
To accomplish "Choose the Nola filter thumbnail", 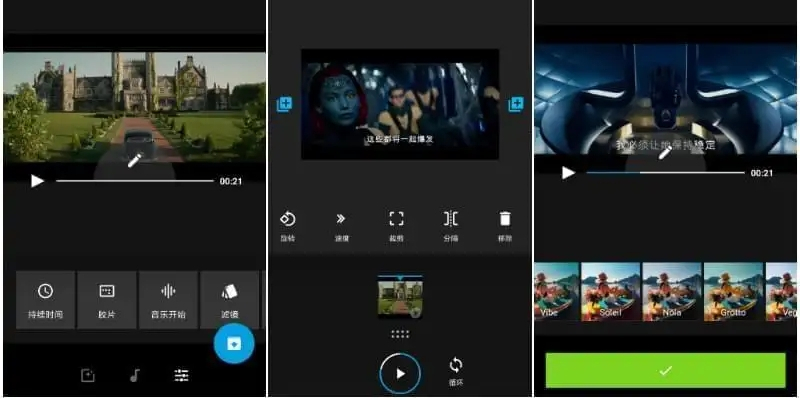I will (x=672, y=292).
